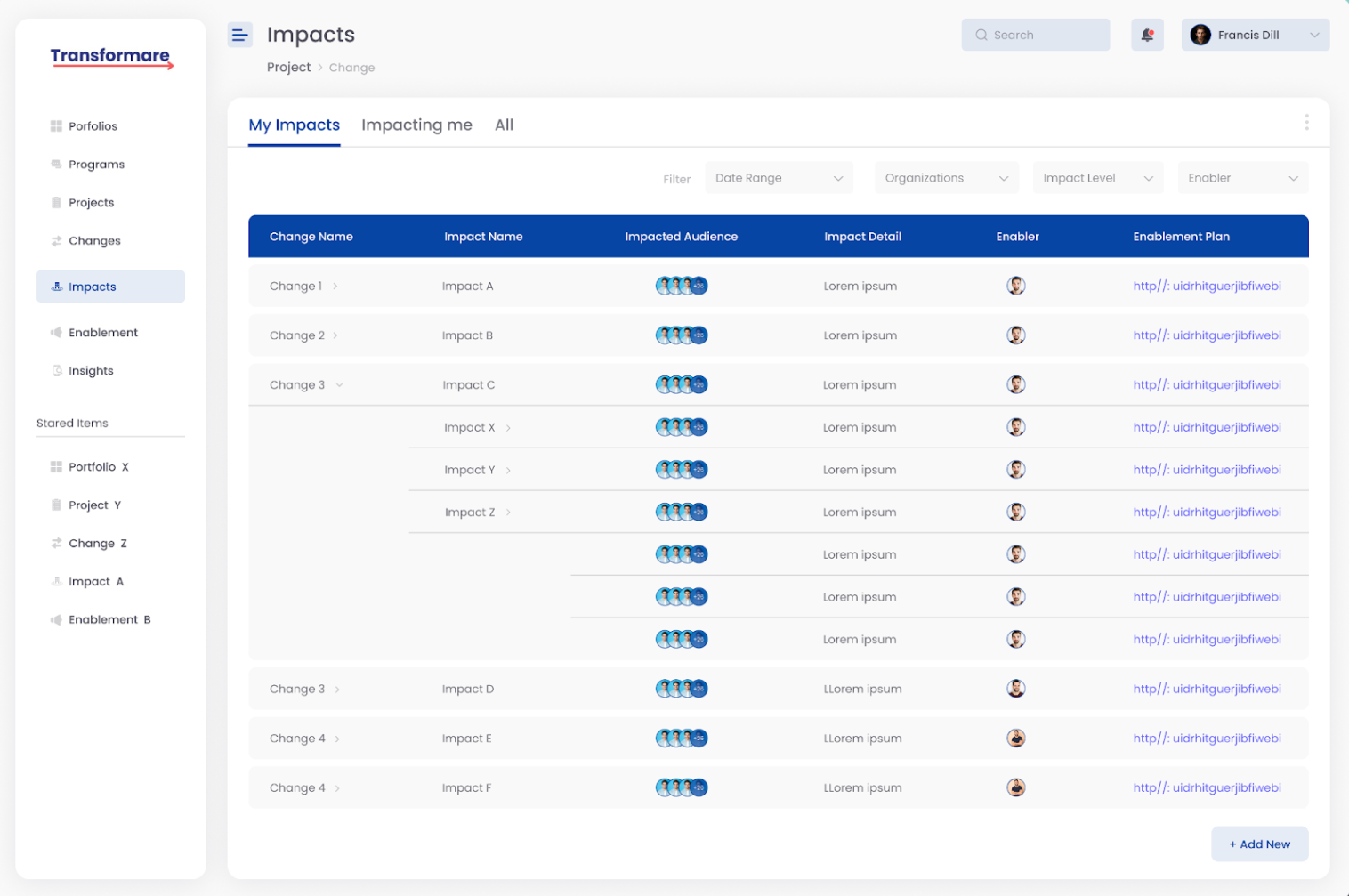1349x896 pixels.
Task: Click the Enablement B starred icon
Action: coord(56,620)
